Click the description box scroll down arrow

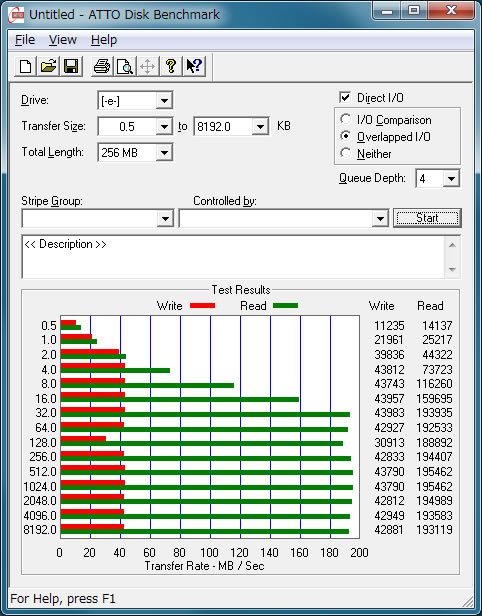[452, 270]
